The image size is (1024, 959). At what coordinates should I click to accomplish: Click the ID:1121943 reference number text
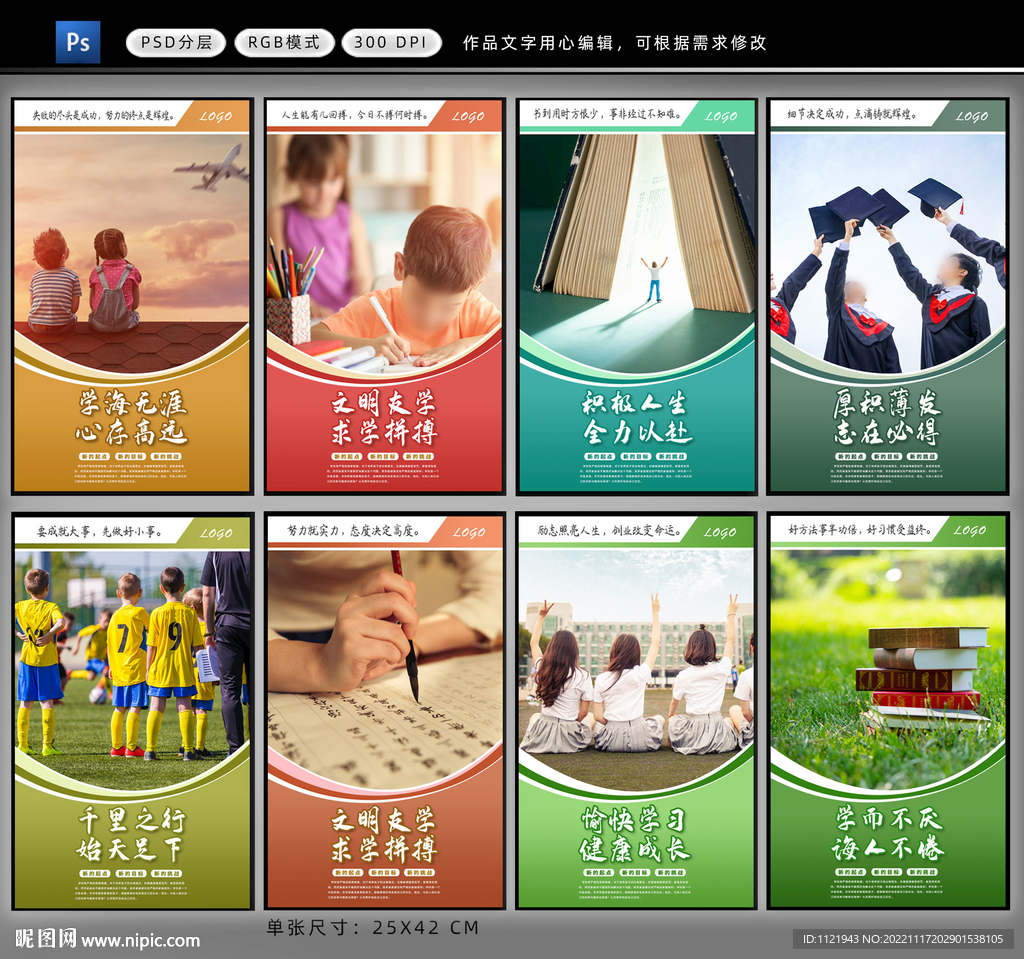click(903, 939)
